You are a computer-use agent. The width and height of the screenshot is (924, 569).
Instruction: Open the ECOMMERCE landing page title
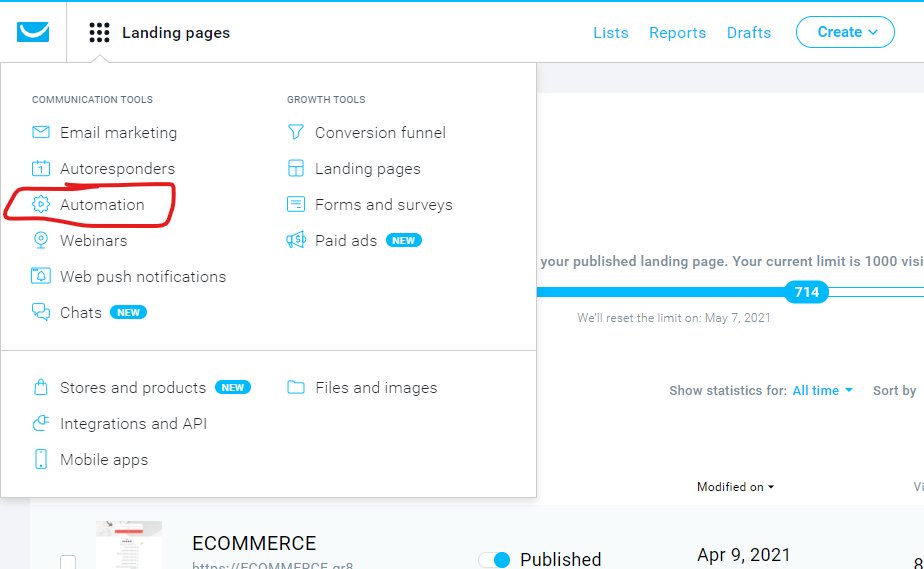click(254, 542)
